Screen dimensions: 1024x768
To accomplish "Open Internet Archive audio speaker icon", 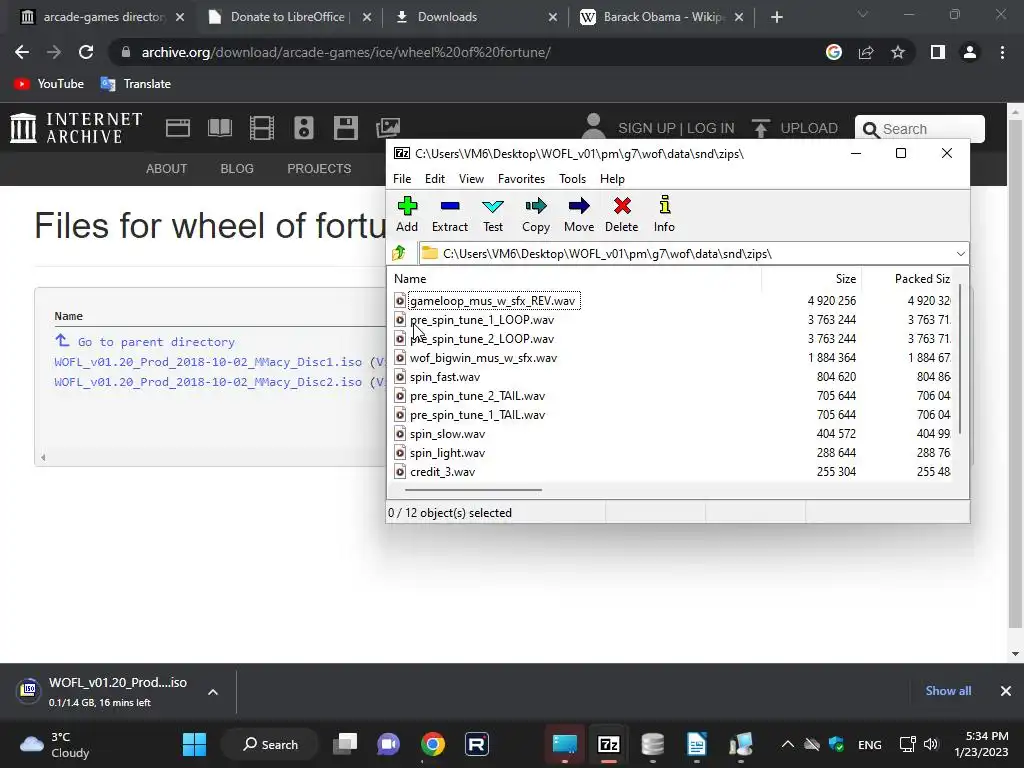I will pyautogui.click(x=304, y=128).
